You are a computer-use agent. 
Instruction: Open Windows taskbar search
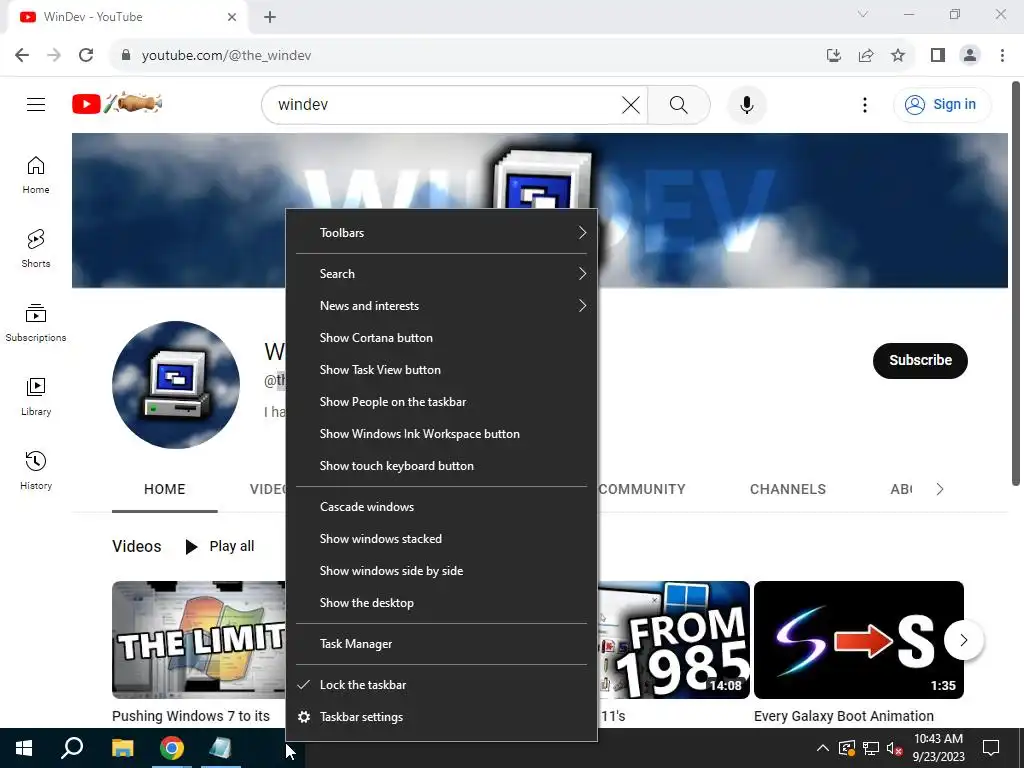(x=72, y=748)
